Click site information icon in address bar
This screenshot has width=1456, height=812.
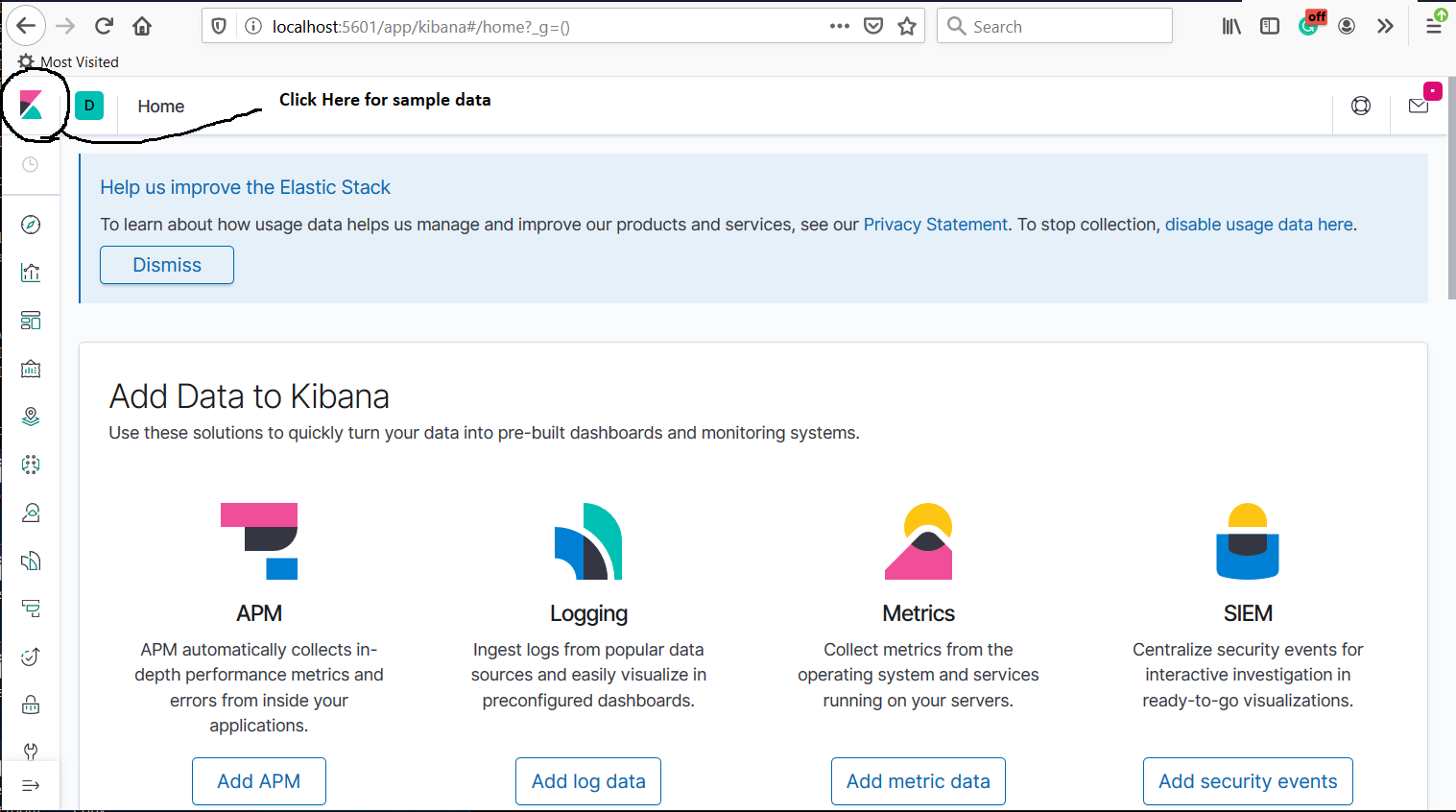[x=253, y=26]
